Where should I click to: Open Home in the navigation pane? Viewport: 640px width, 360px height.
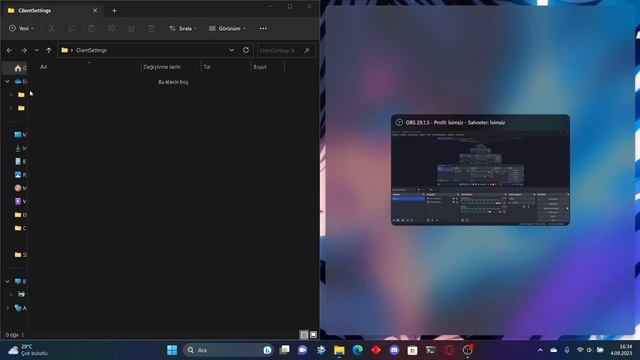18,68
